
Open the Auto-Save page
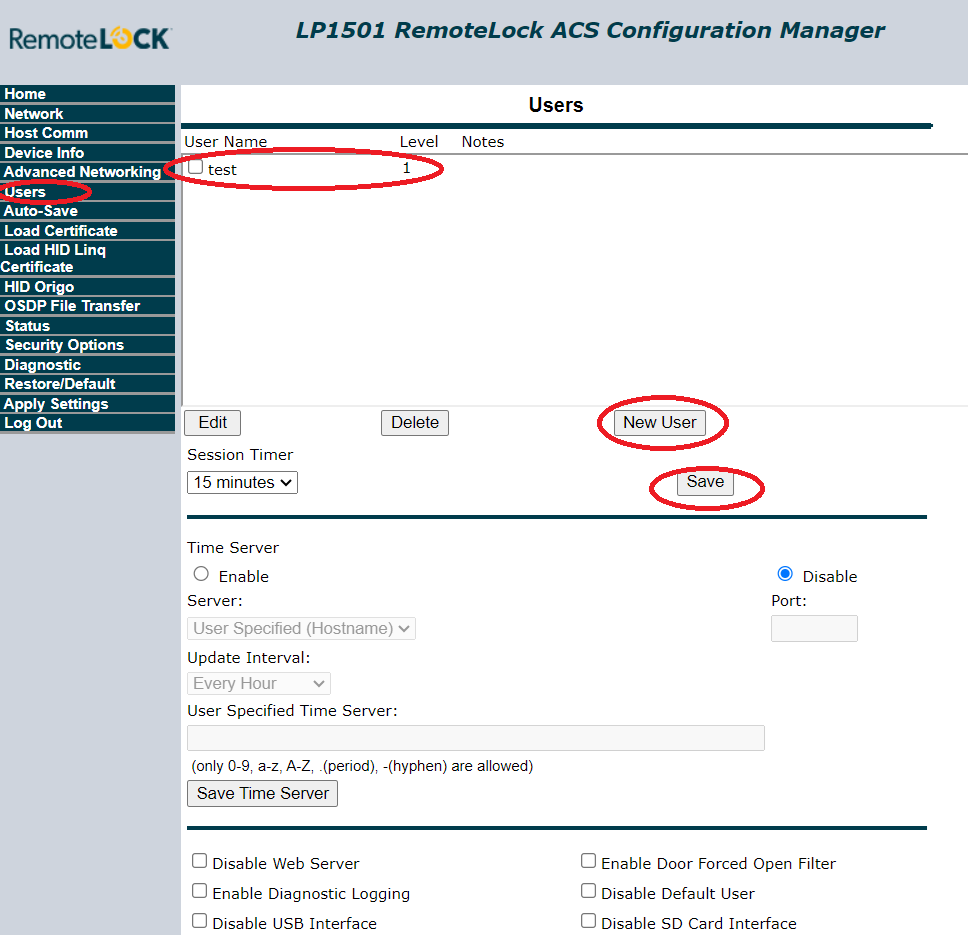(x=87, y=211)
